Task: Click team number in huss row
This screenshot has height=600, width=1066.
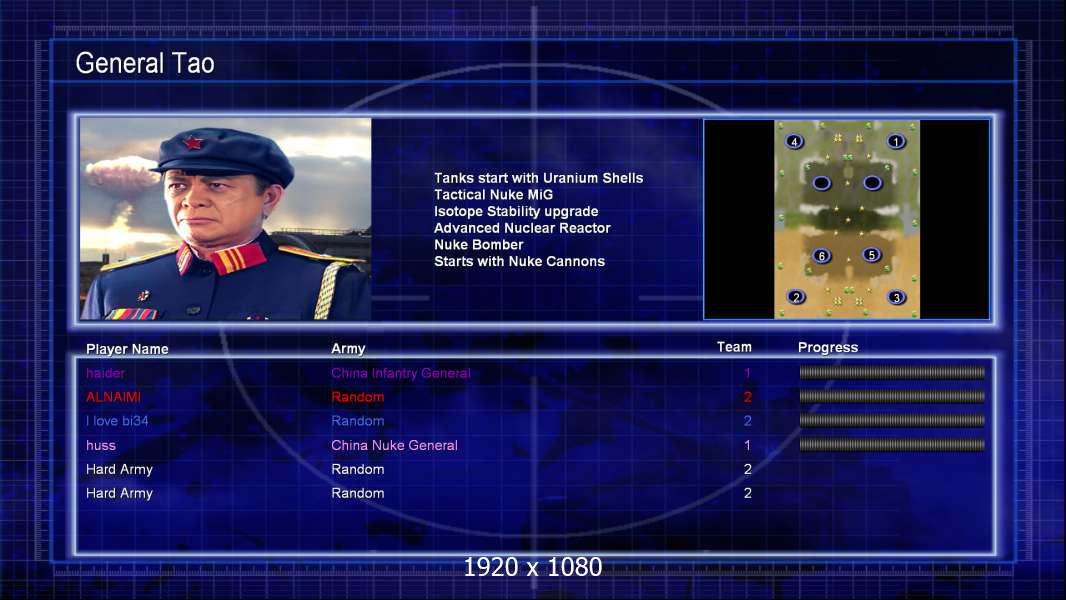Action: [x=747, y=445]
